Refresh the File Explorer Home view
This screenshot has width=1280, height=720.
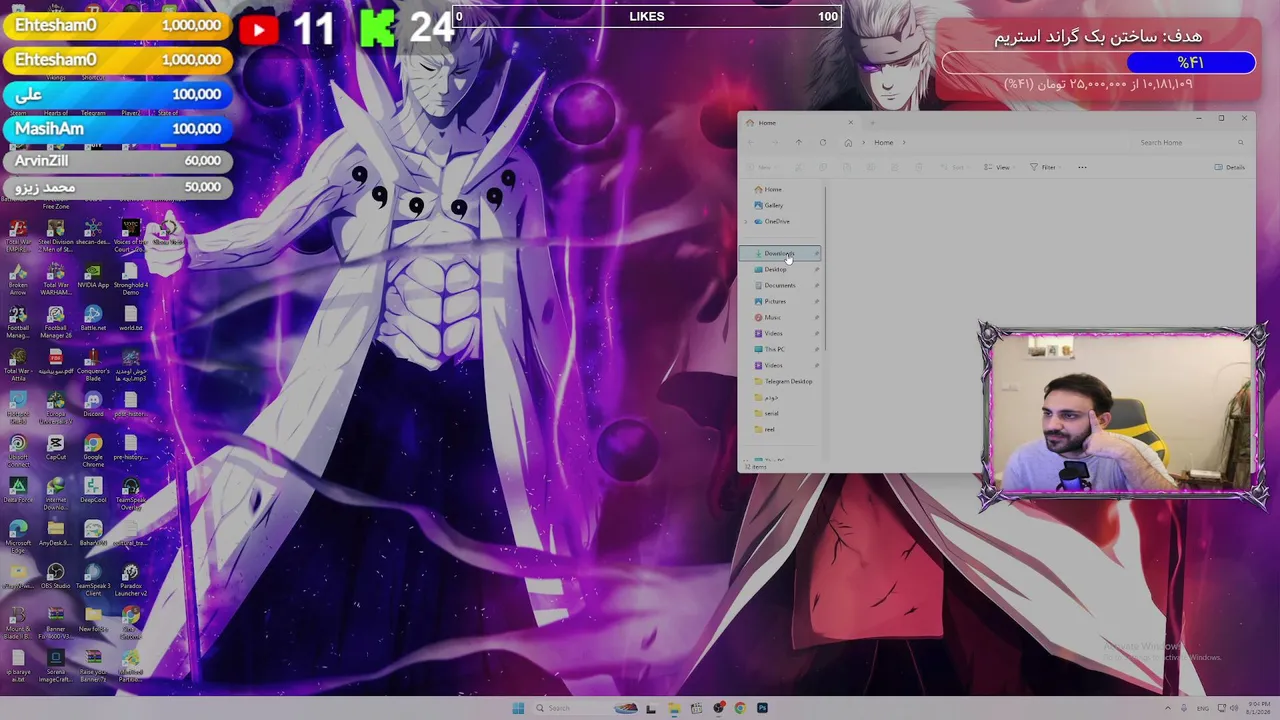822,142
